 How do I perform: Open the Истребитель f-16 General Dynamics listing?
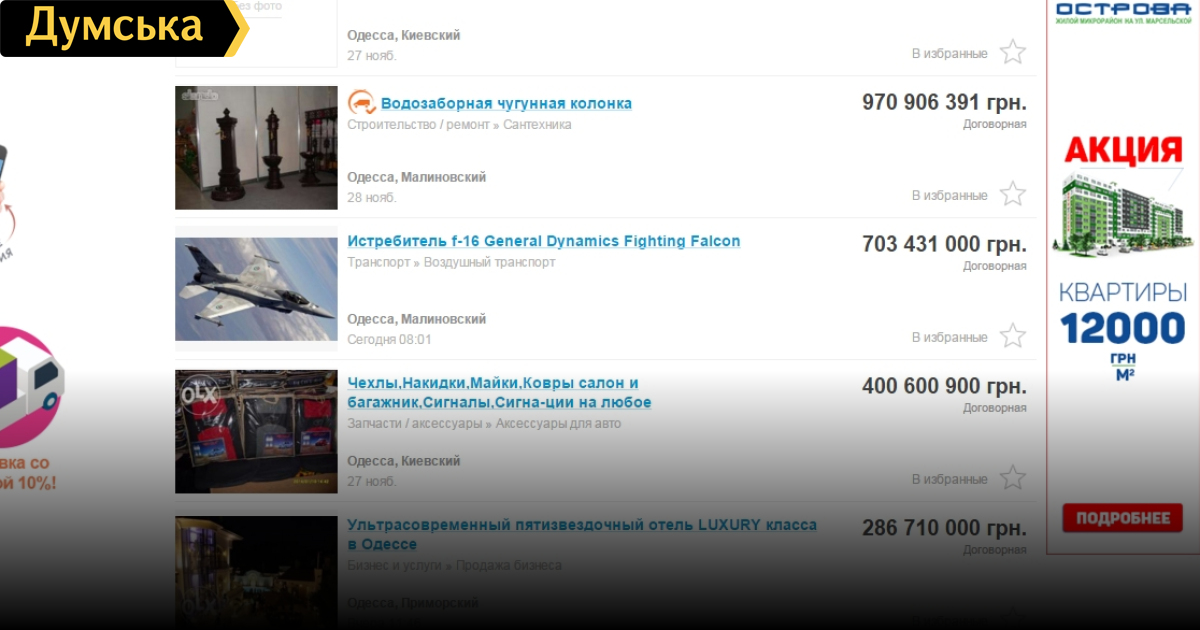click(544, 241)
